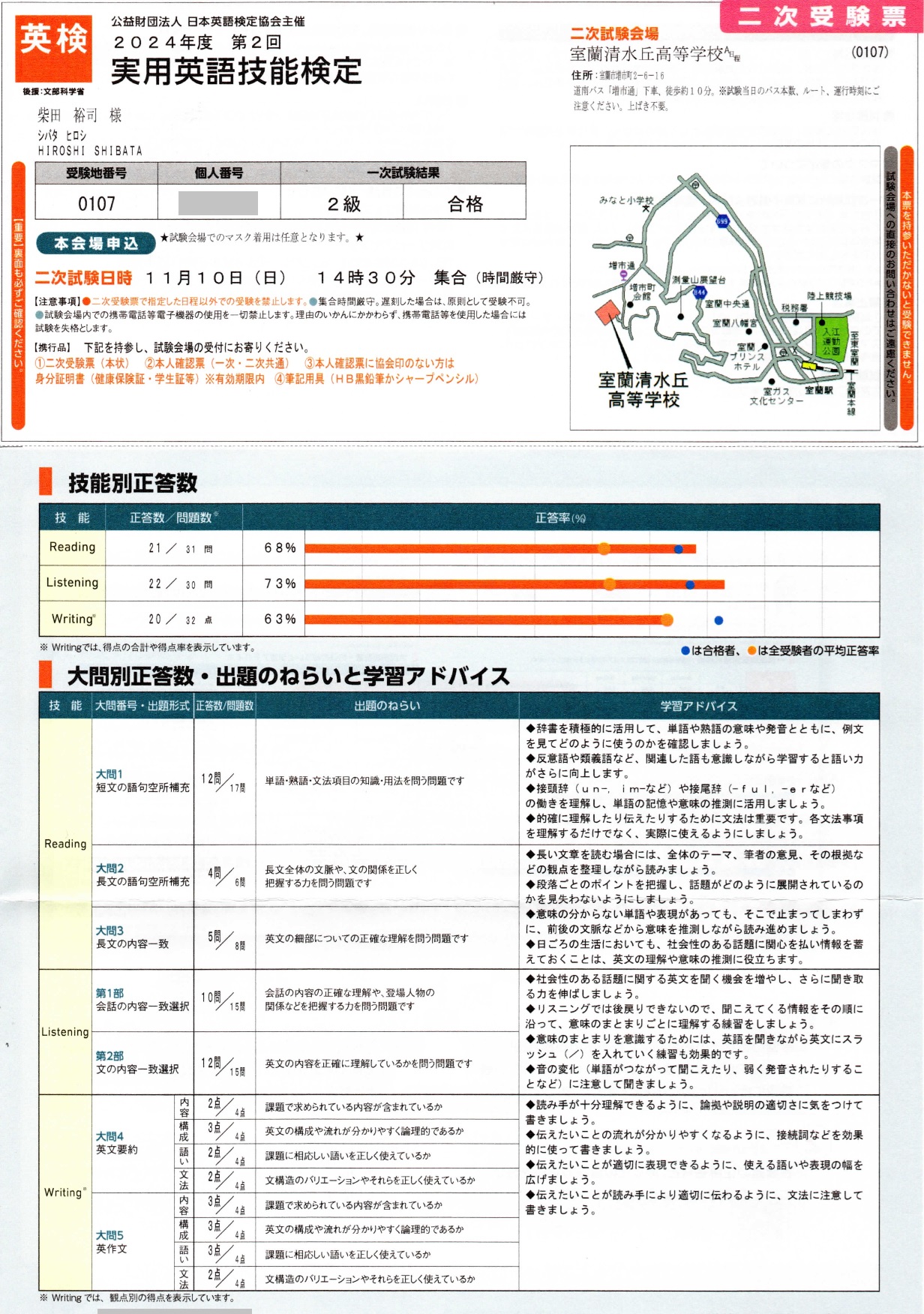Click the 学習アドバイス column header
The height and width of the screenshot is (1314, 924).
click(698, 706)
